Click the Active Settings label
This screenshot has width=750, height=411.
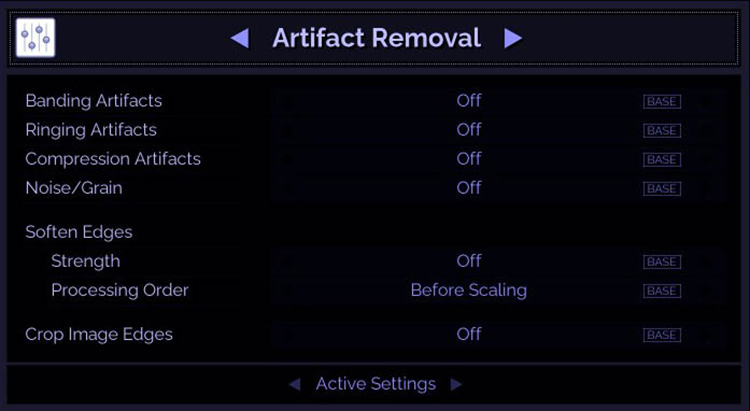pyautogui.click(x=376, y=384)
